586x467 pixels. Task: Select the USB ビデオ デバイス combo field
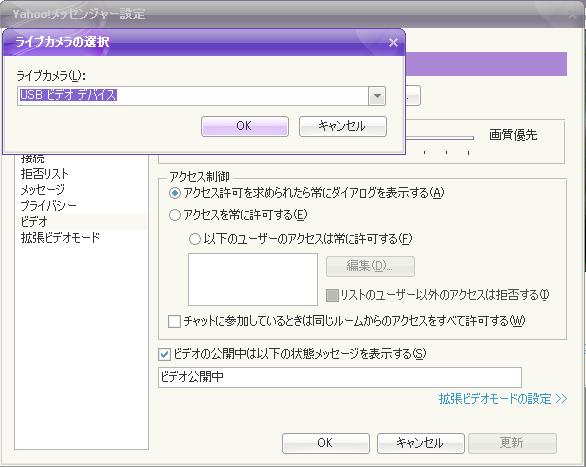(x=201, y=96)
